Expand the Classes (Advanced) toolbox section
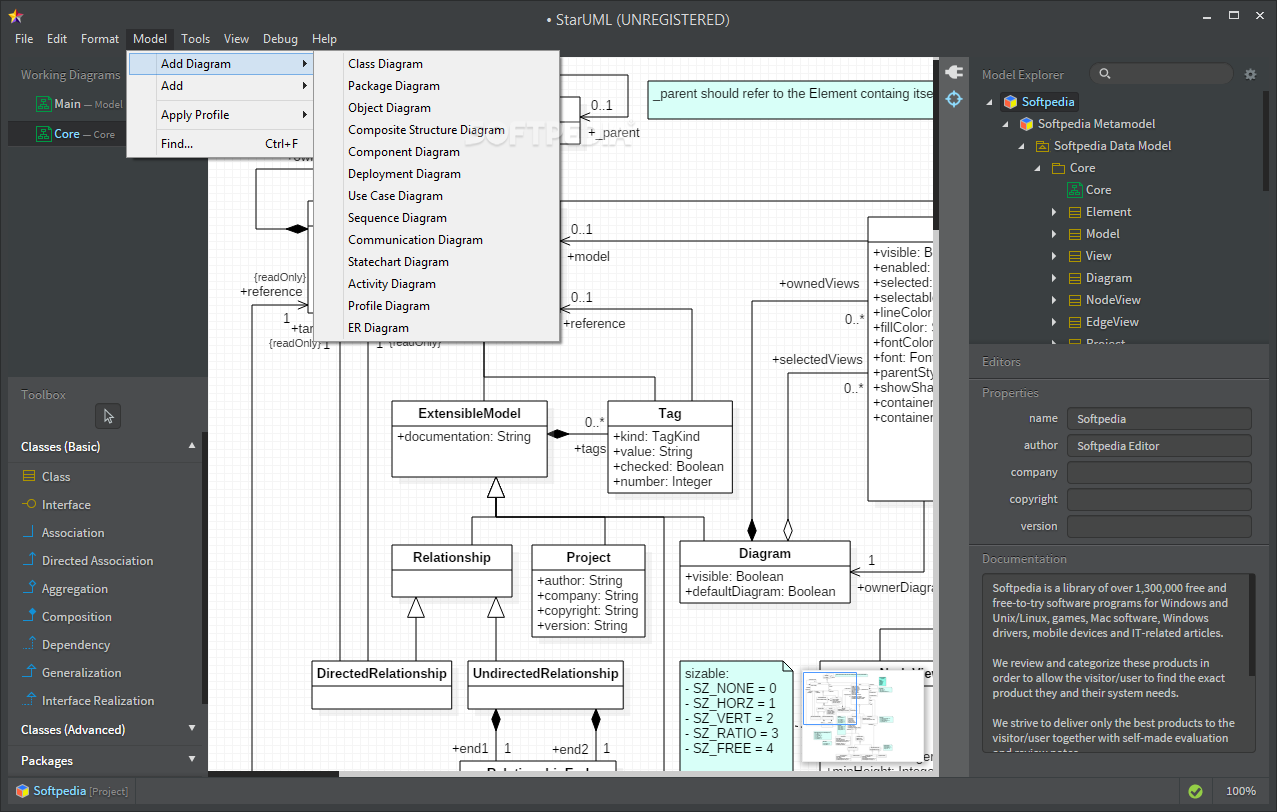1277x812 pixels. [x=192, y=729]
